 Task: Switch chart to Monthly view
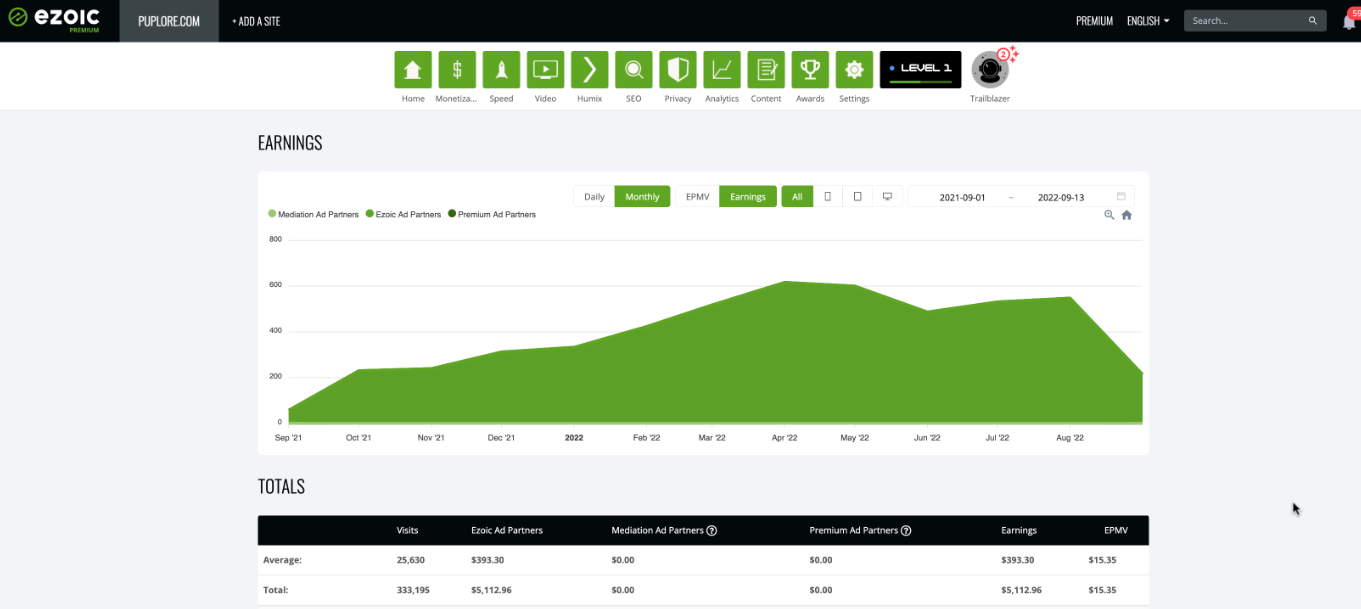point(642,197)
